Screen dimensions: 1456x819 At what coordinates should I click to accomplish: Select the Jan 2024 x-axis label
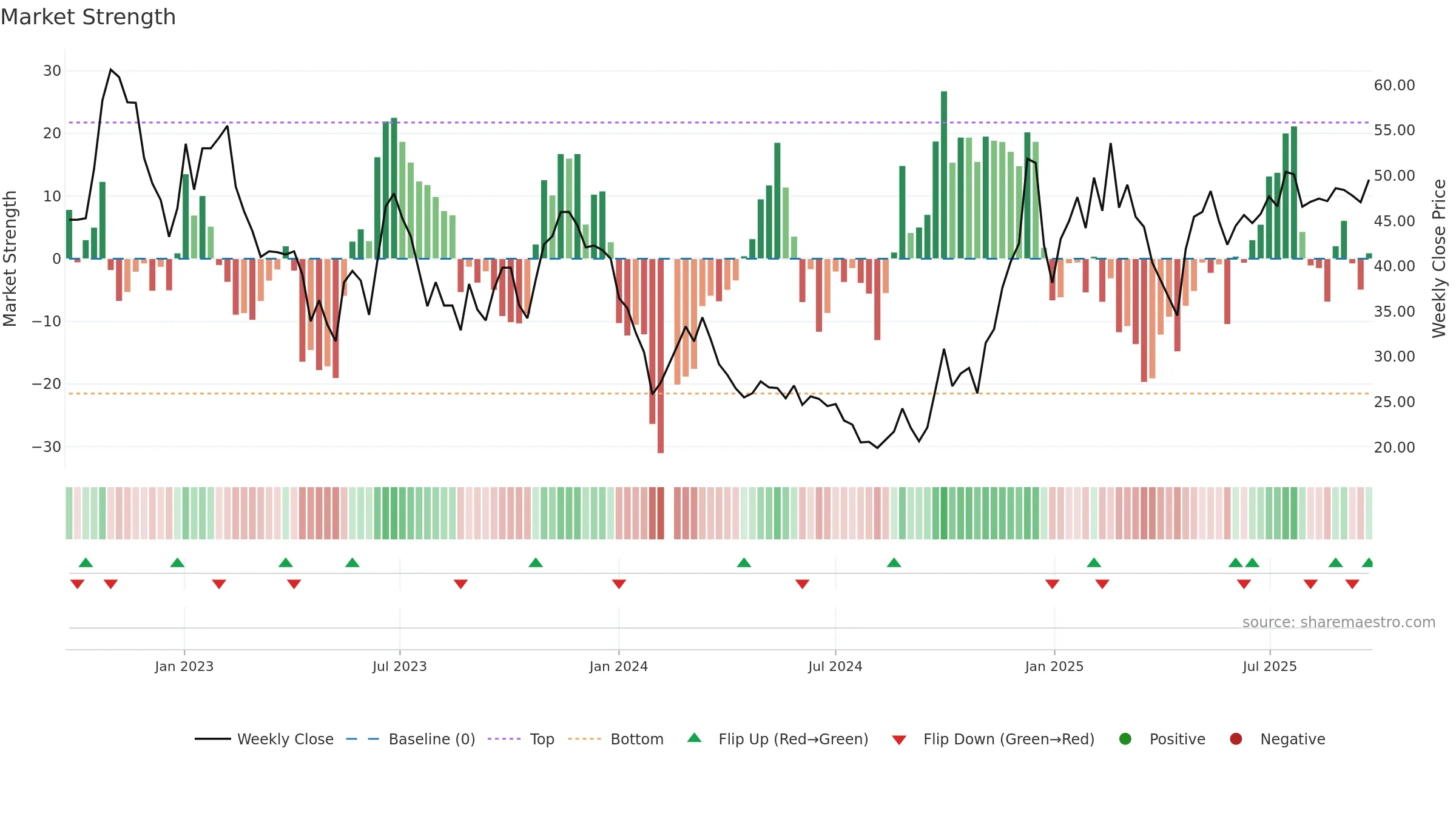619,666
